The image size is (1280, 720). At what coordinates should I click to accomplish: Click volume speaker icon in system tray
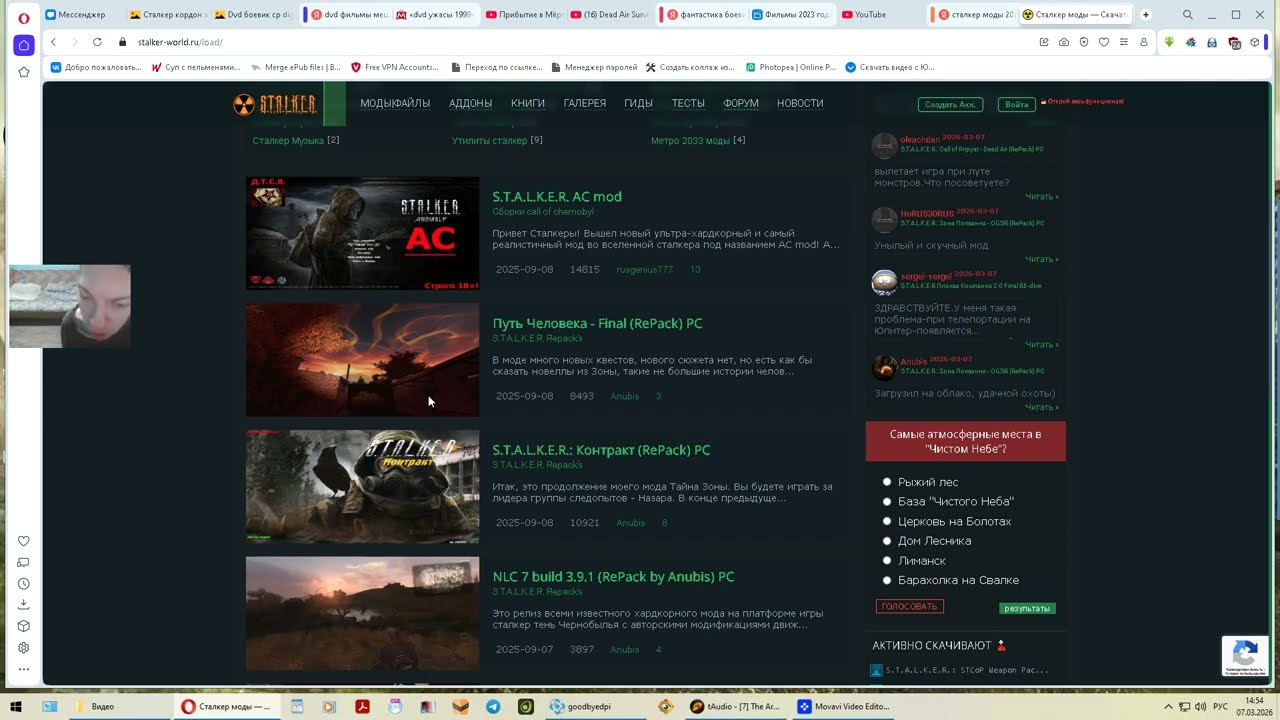(1198, 706)
